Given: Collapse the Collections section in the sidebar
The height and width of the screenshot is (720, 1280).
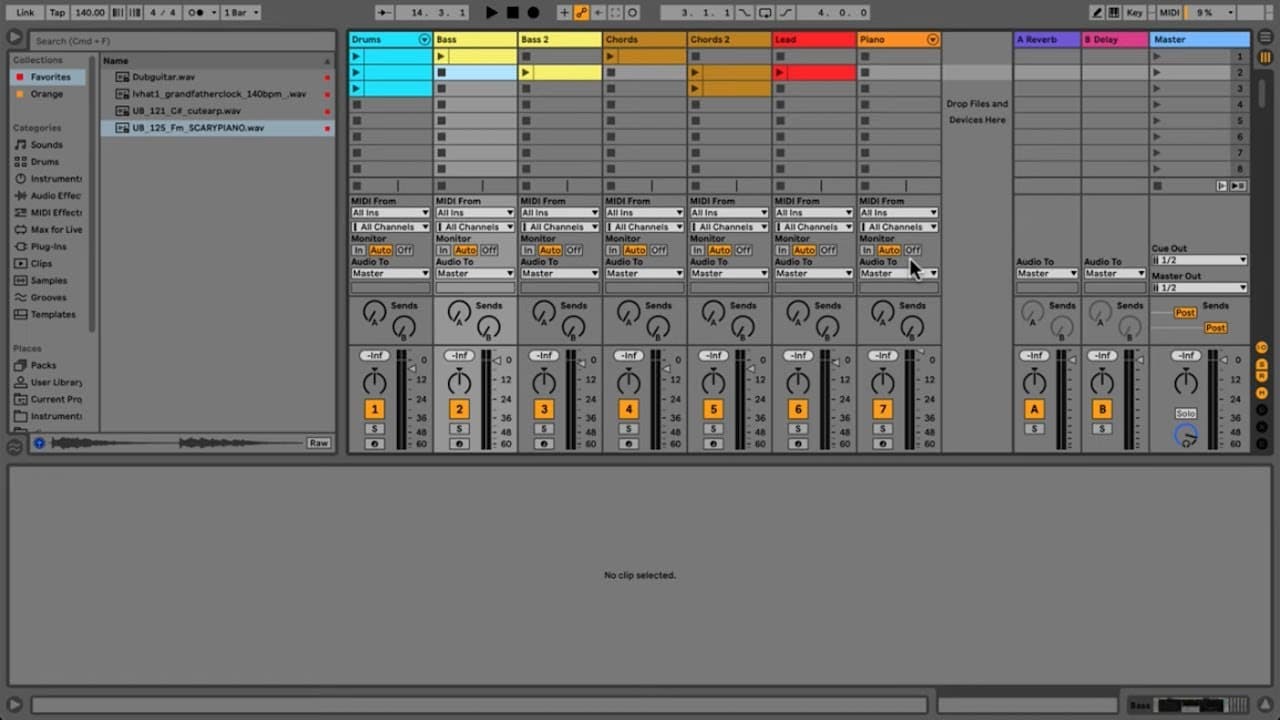Looking at the screenshot, I should click(x=37, y=60).
